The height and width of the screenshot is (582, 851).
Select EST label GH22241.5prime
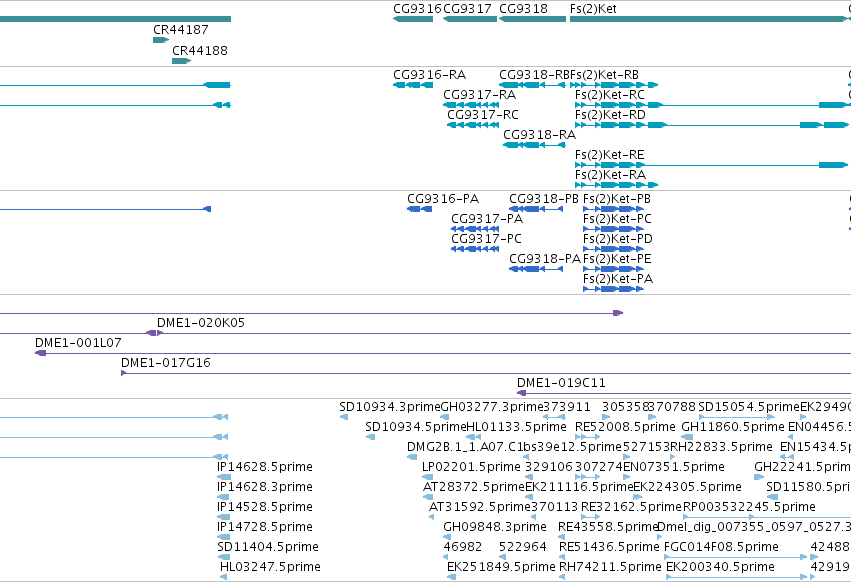[803, 467]
